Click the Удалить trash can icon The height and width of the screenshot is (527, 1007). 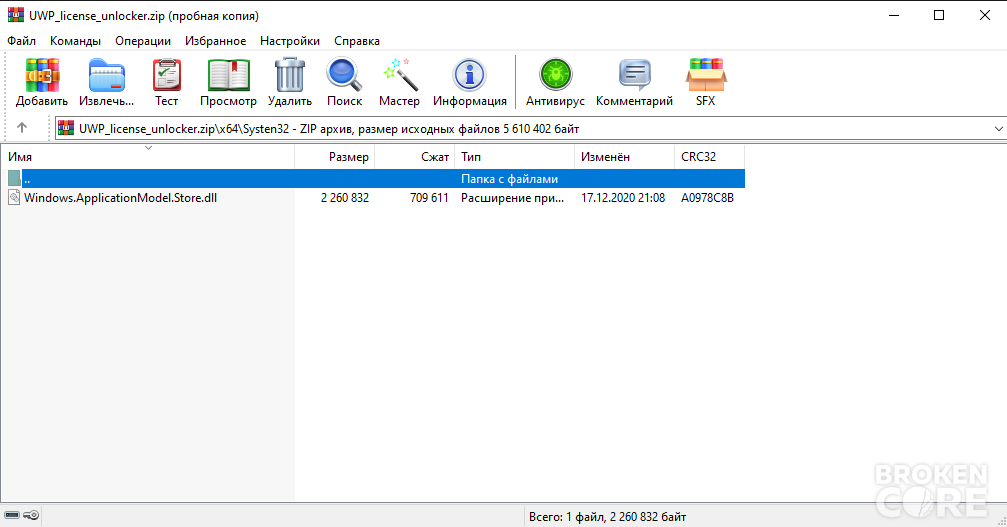click(290, 75)
